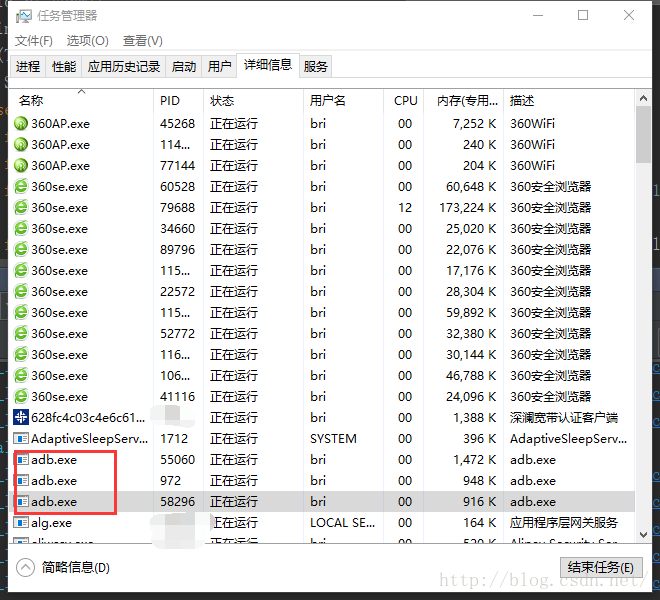Click the 628fc4c03c4e6c61 process icon
The width and height of the screenshot is (660, 600).
[x=21, y=417]
